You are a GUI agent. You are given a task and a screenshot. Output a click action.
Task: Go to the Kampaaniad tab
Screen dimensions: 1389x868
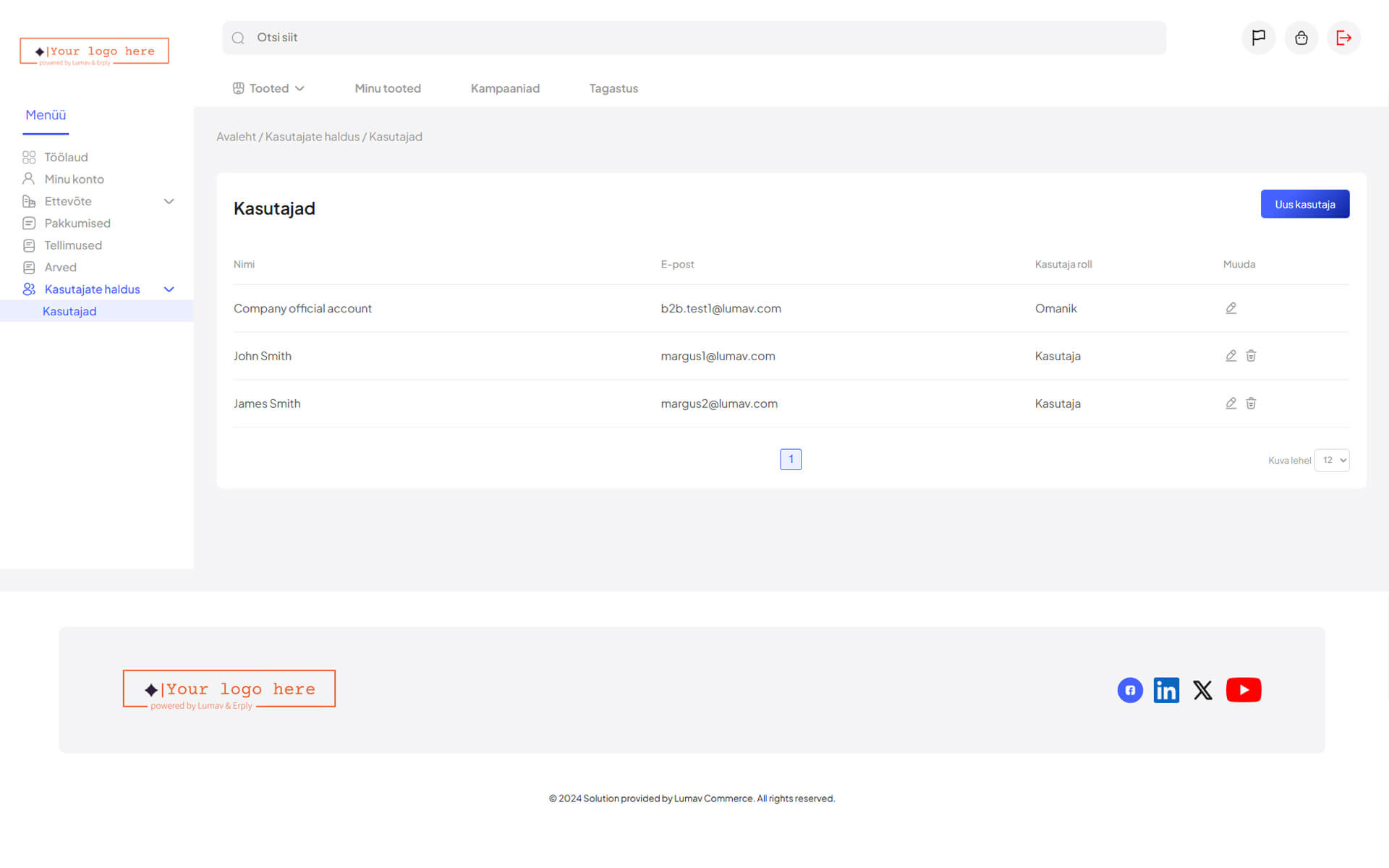[505, 88]
